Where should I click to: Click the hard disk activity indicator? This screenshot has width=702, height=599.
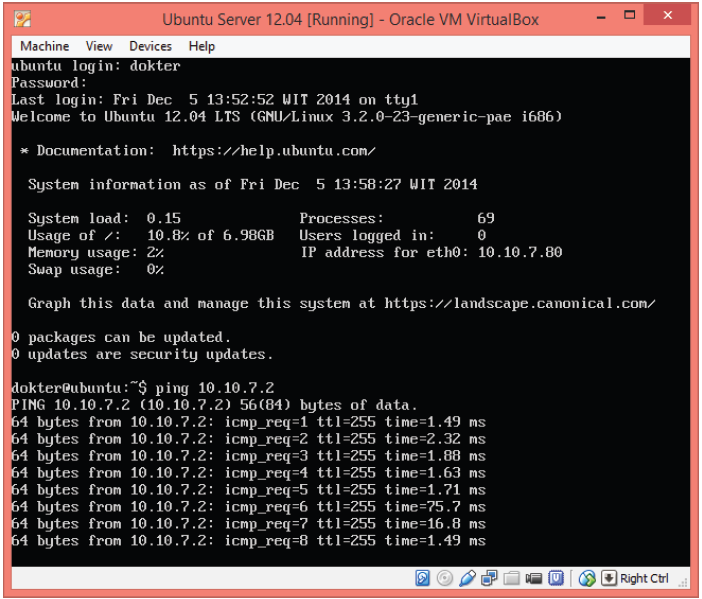click(x=422, y=578)
